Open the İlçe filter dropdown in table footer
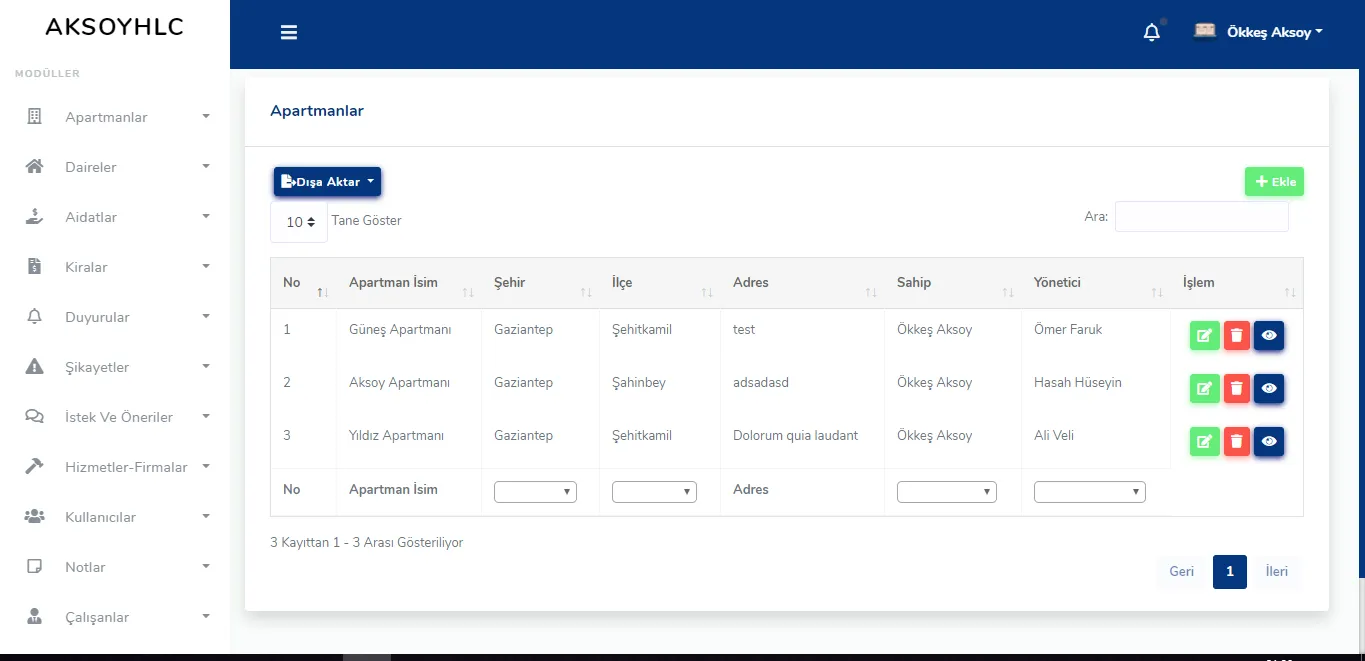The image size is (1365, 661). coord(653,491)
